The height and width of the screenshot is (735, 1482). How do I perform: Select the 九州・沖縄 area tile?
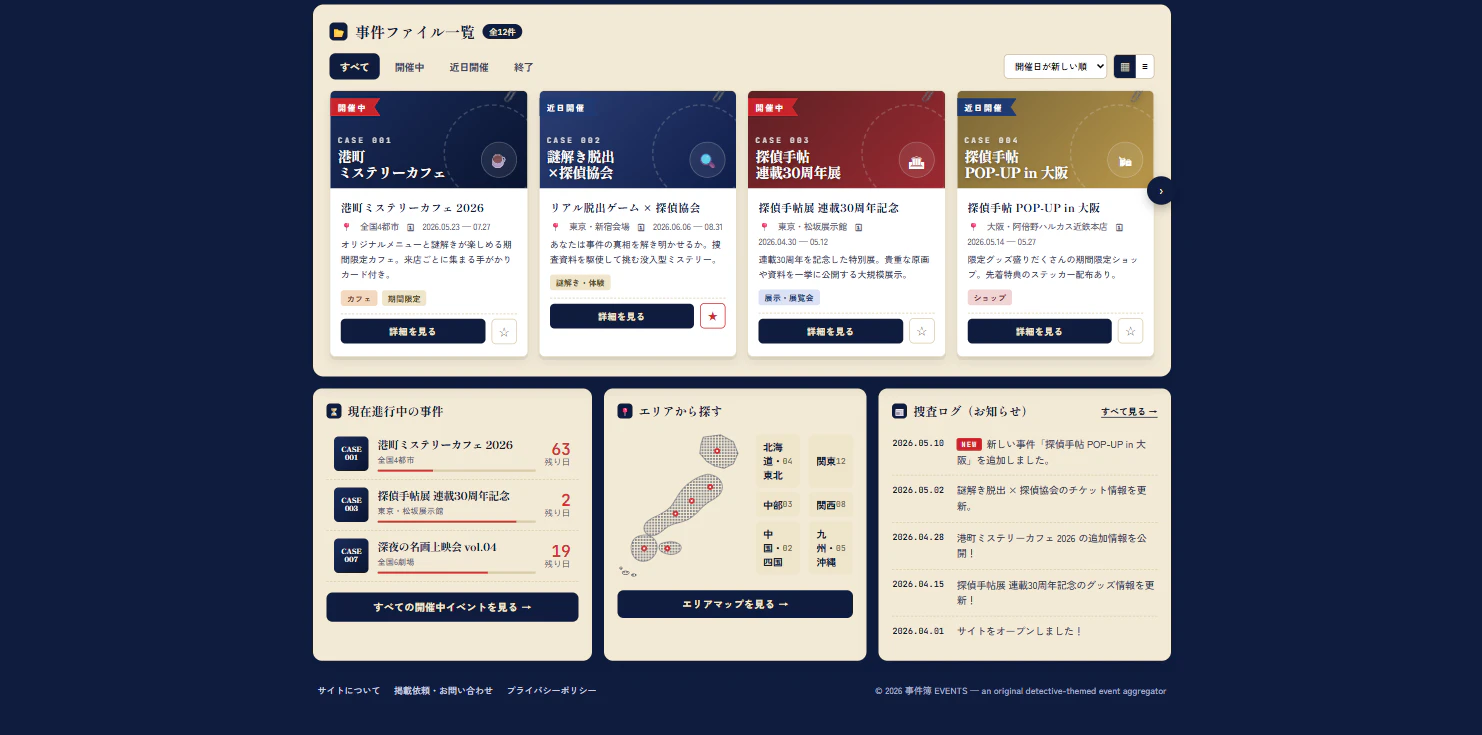[x=831, y=548]
